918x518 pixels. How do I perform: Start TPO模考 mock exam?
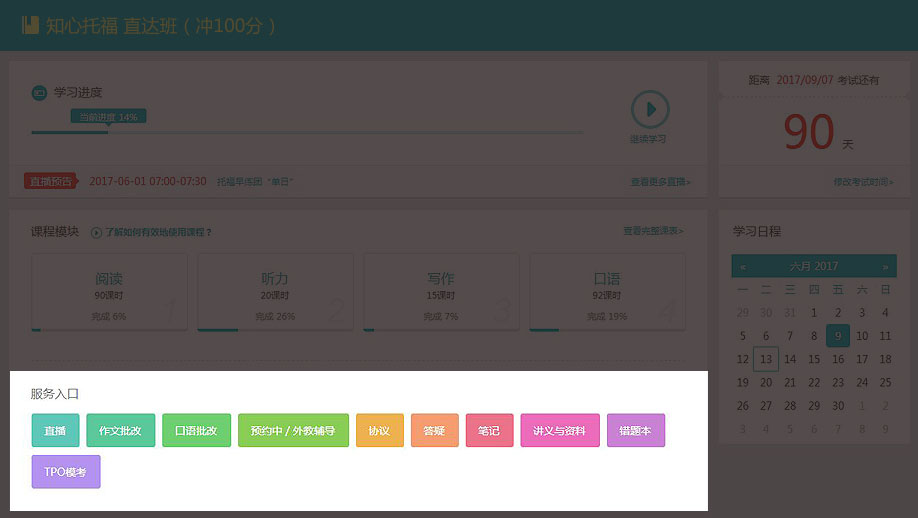click(66, 472)
